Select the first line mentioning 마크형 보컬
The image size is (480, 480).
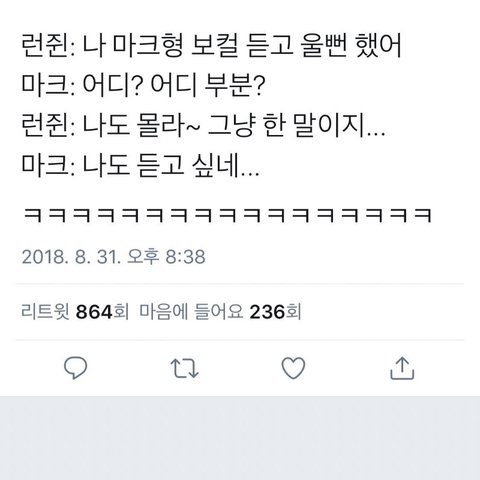[211, 46]
